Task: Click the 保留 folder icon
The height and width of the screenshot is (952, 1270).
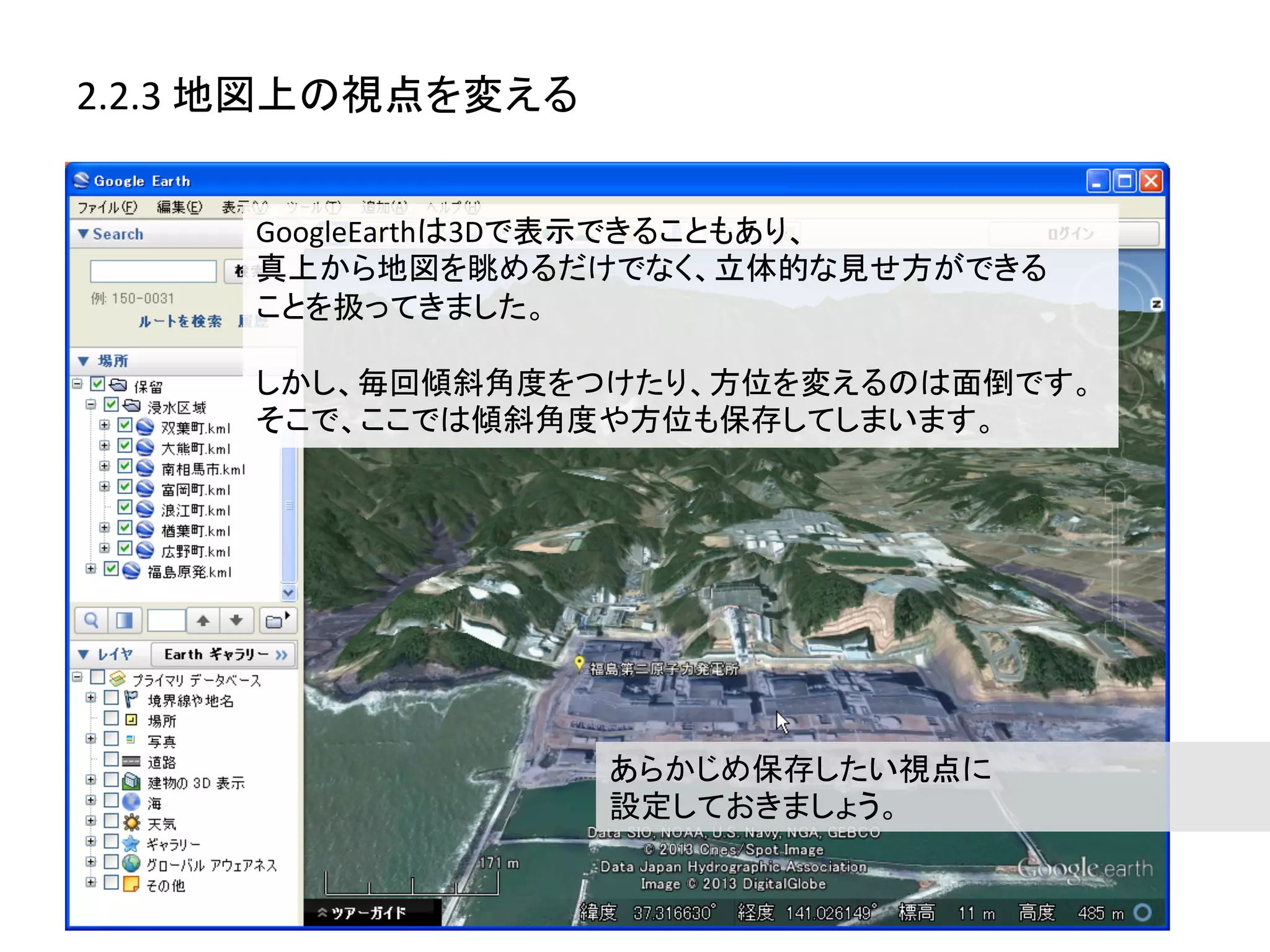Action: click(x=118, y=386)
